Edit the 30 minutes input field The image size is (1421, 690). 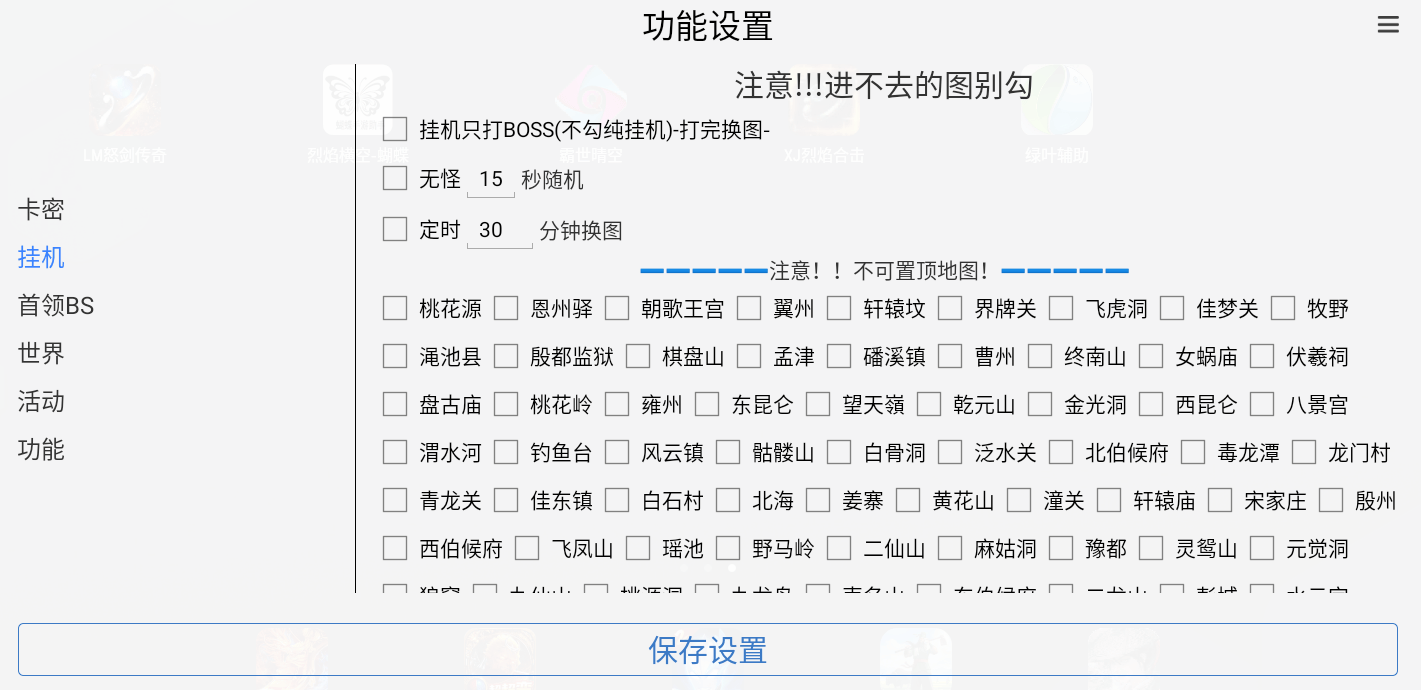[500, 231]
